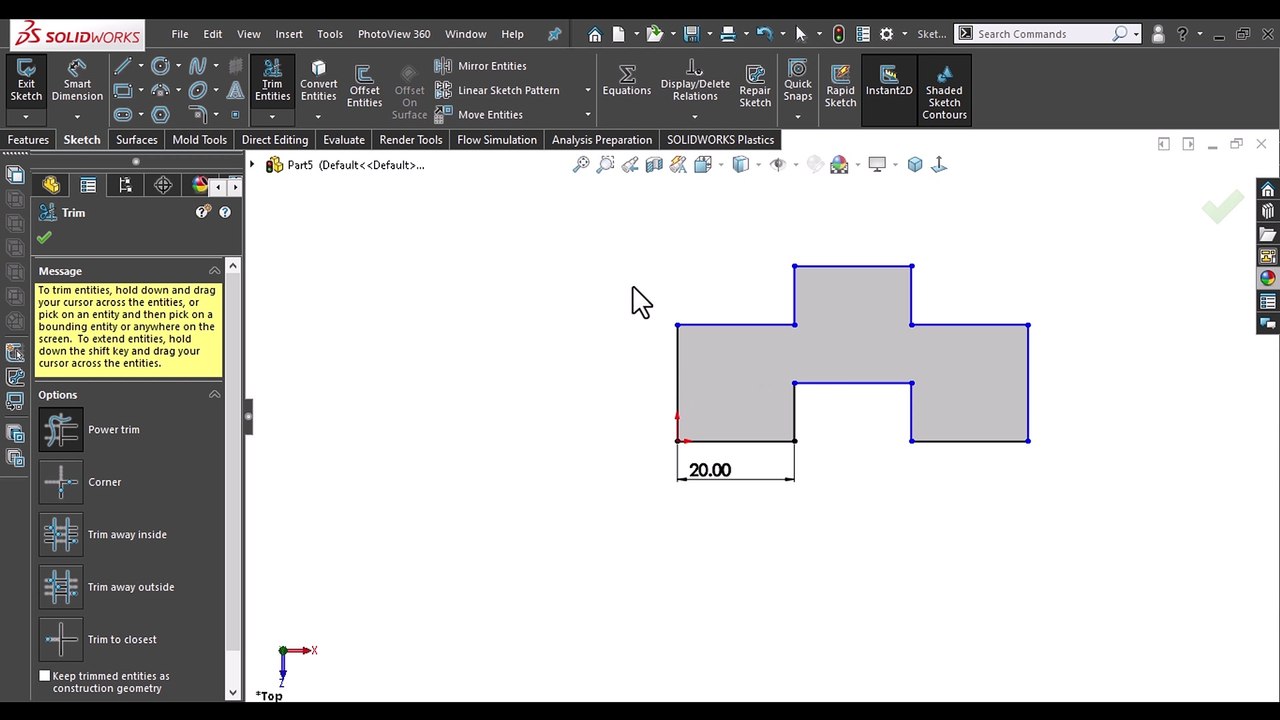The width and height of the screenshot is (1280, 720).
Task: Click the Zoom to Area icon
Action: (x=605, y=165)
